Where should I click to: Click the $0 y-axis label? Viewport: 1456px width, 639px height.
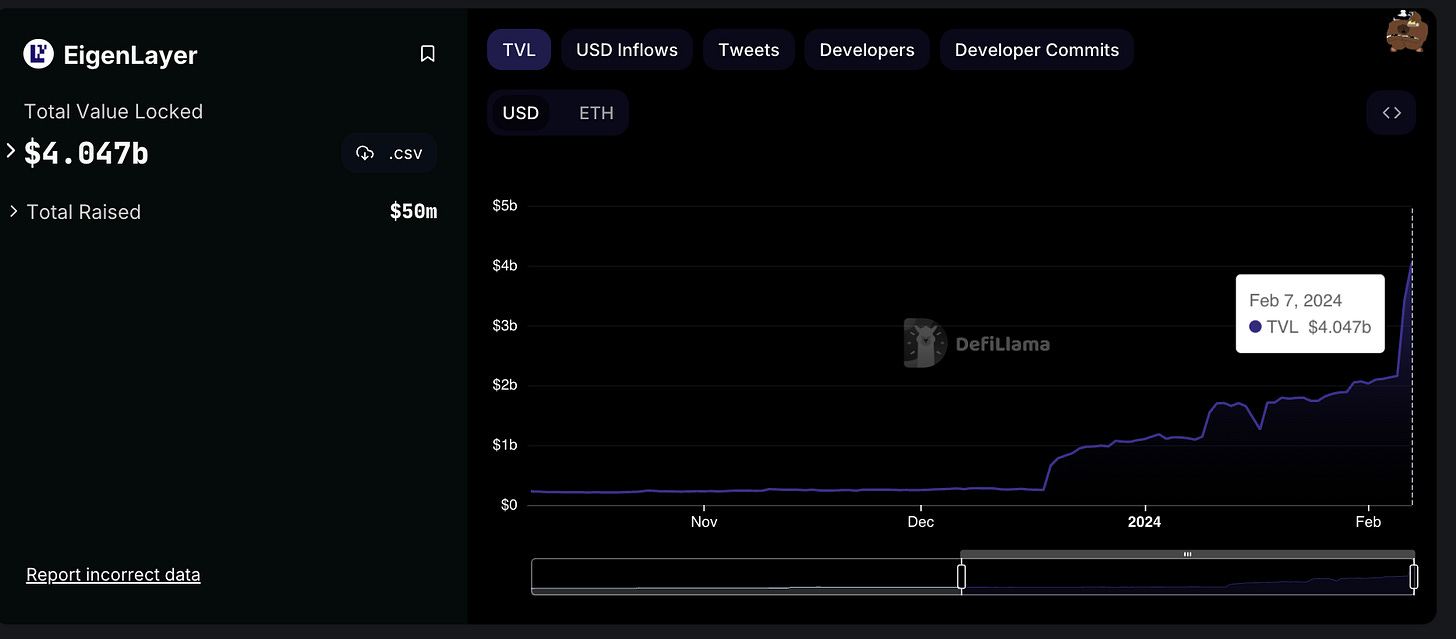508,505
